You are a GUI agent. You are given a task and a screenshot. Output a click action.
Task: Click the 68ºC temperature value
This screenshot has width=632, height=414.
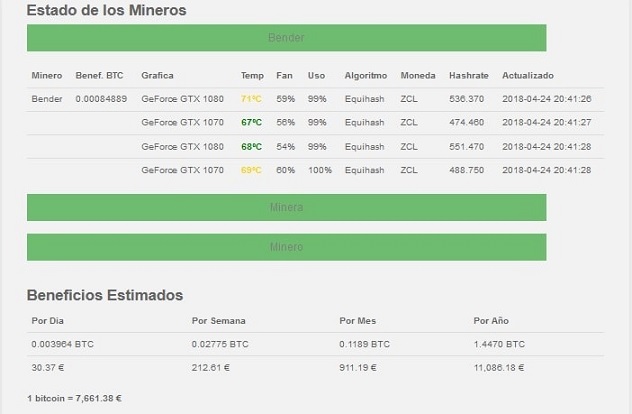(251, 147)
